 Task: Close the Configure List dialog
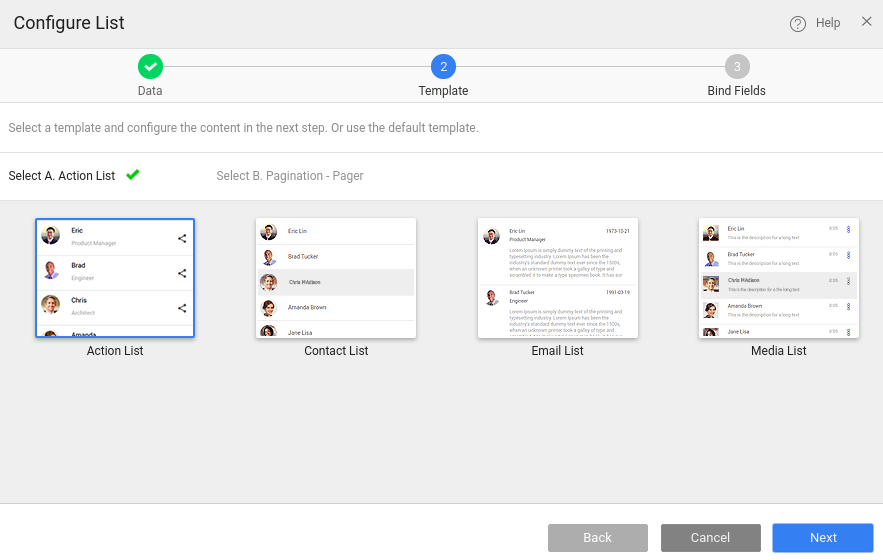(x=866, y=22)
